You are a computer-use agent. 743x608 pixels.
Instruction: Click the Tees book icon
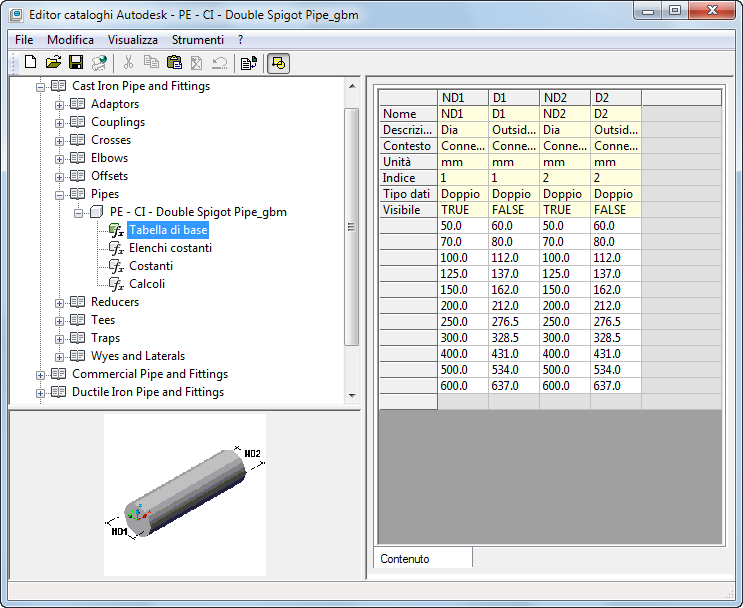pyautogui.click(x=78, y=320)
